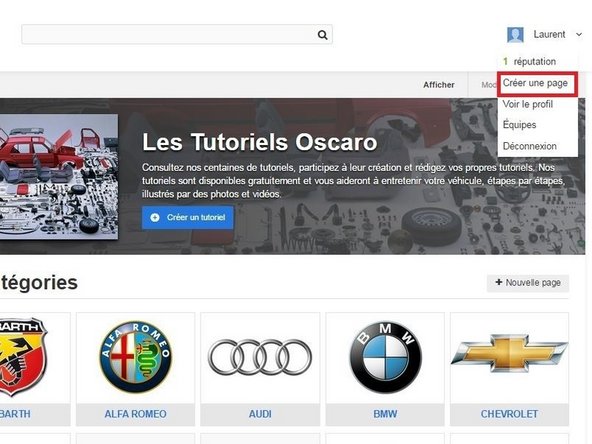Click the AUDI category link
The height and width of the screenshot is (444, 592).
(260, 414)
